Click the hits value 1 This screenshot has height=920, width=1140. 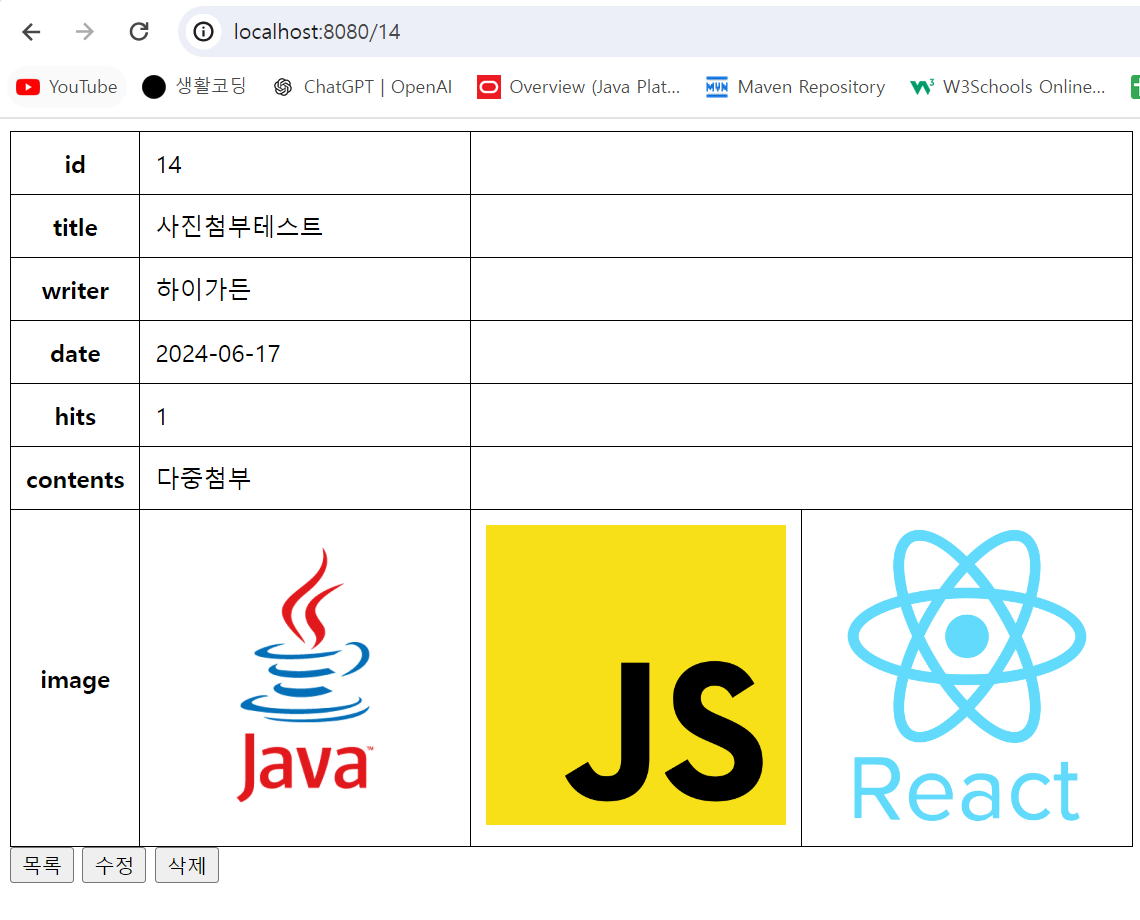[161, 417]
